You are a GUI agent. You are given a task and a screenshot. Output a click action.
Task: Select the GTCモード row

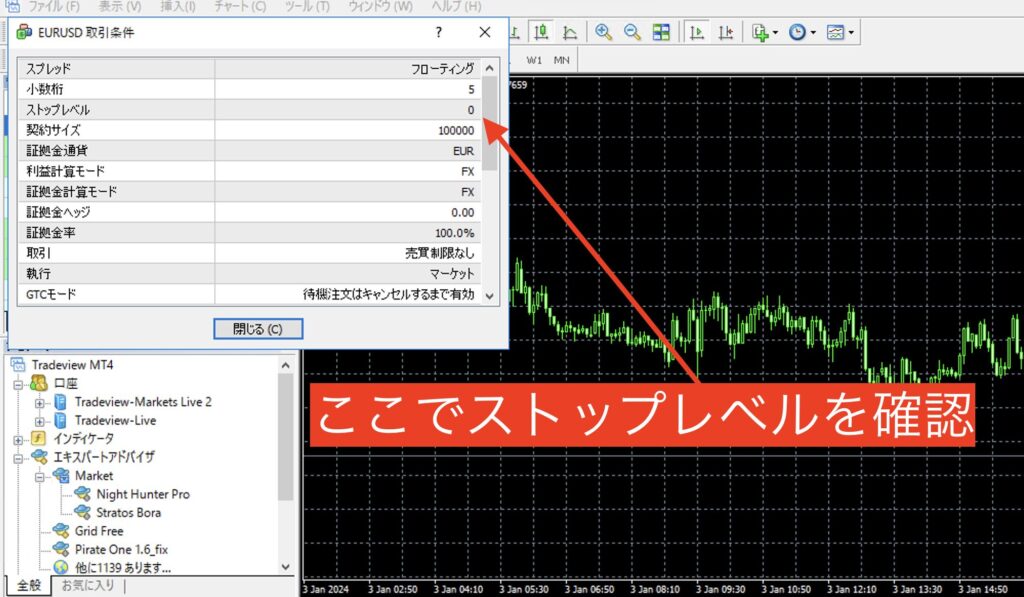tap(249, 294)
